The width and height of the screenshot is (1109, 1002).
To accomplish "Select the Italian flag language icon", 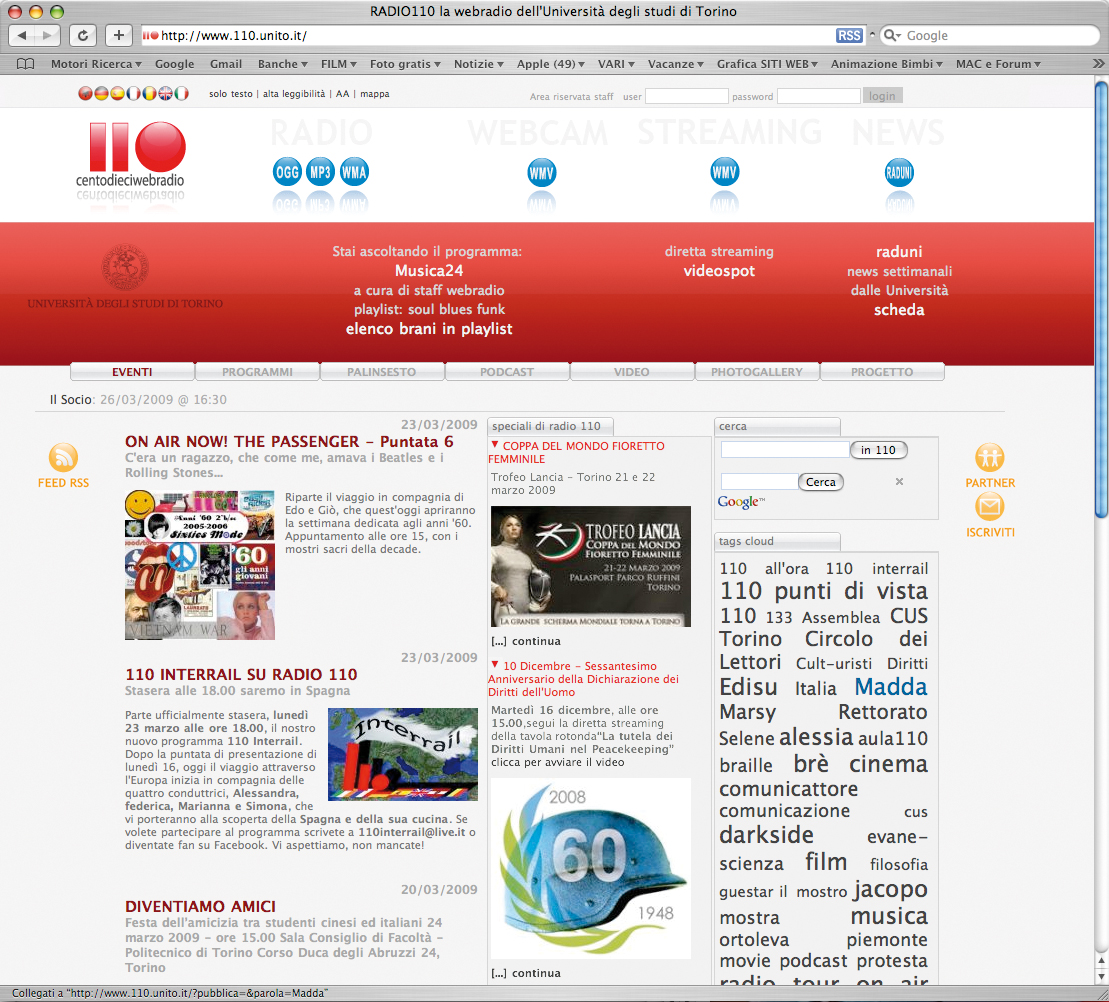I will [x=182, y=93].
